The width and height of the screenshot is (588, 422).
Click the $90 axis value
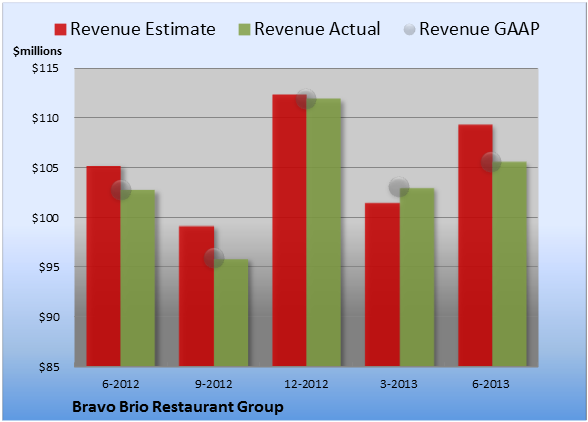click(49, 317)
